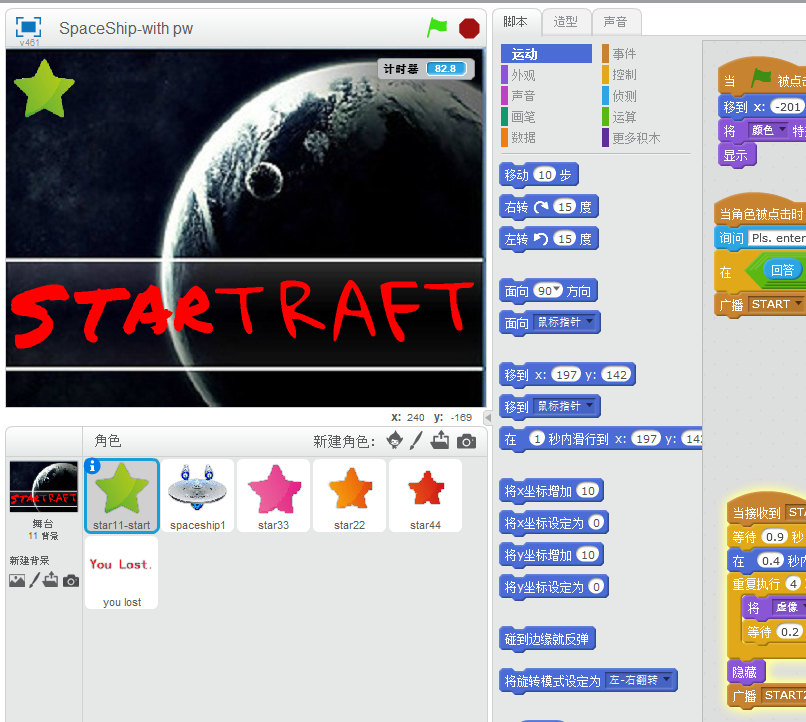806x722 pixels.
Task: Click the seconds value 1 in glide block
Action: coord(537,438)
